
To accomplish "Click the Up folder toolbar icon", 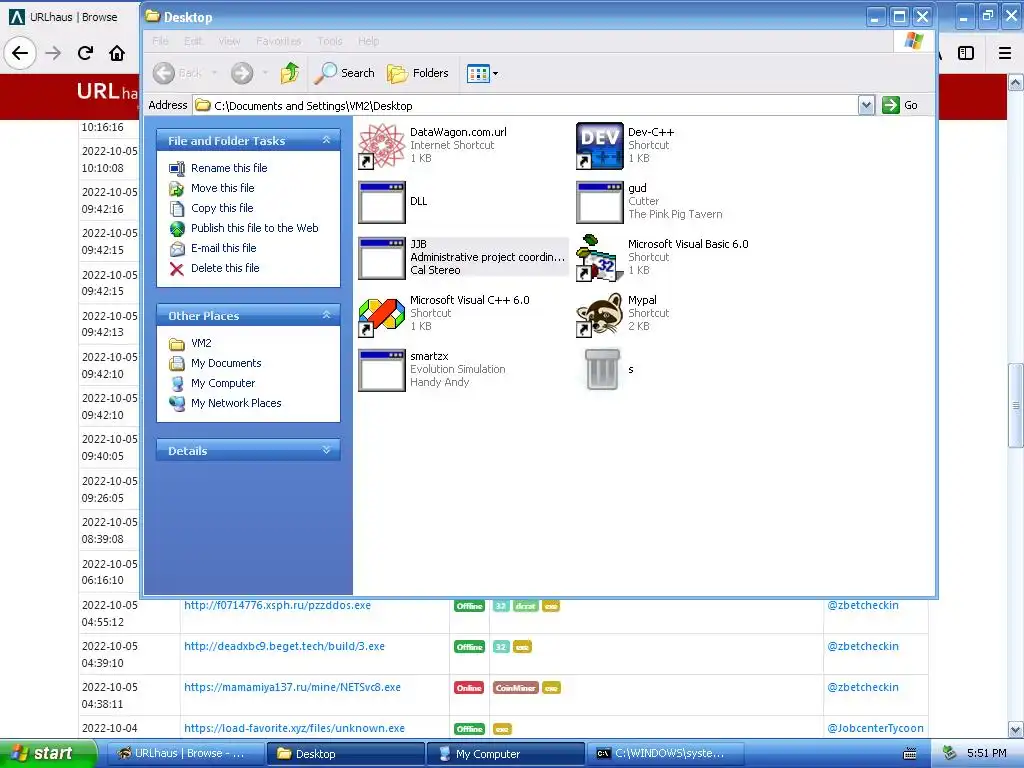I will pos(290,73).
